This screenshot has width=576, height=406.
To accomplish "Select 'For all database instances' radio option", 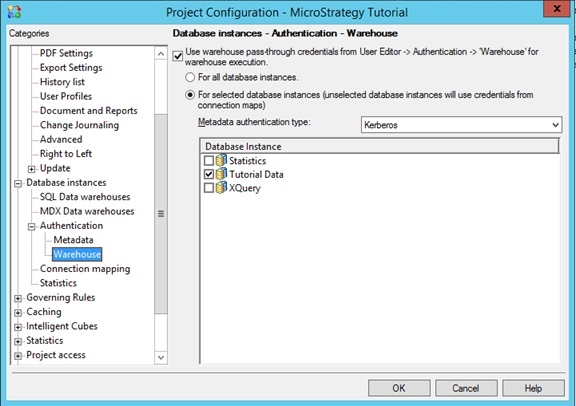I will point(190,77).
